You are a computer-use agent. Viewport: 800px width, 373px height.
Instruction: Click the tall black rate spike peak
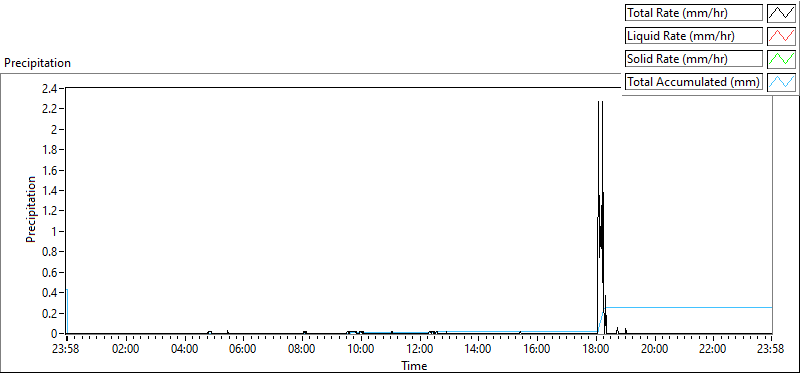598,102
